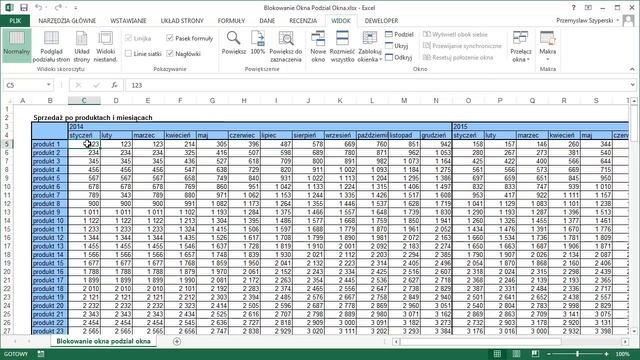Add a new sheet with the plus button

(x=177, y=341)
